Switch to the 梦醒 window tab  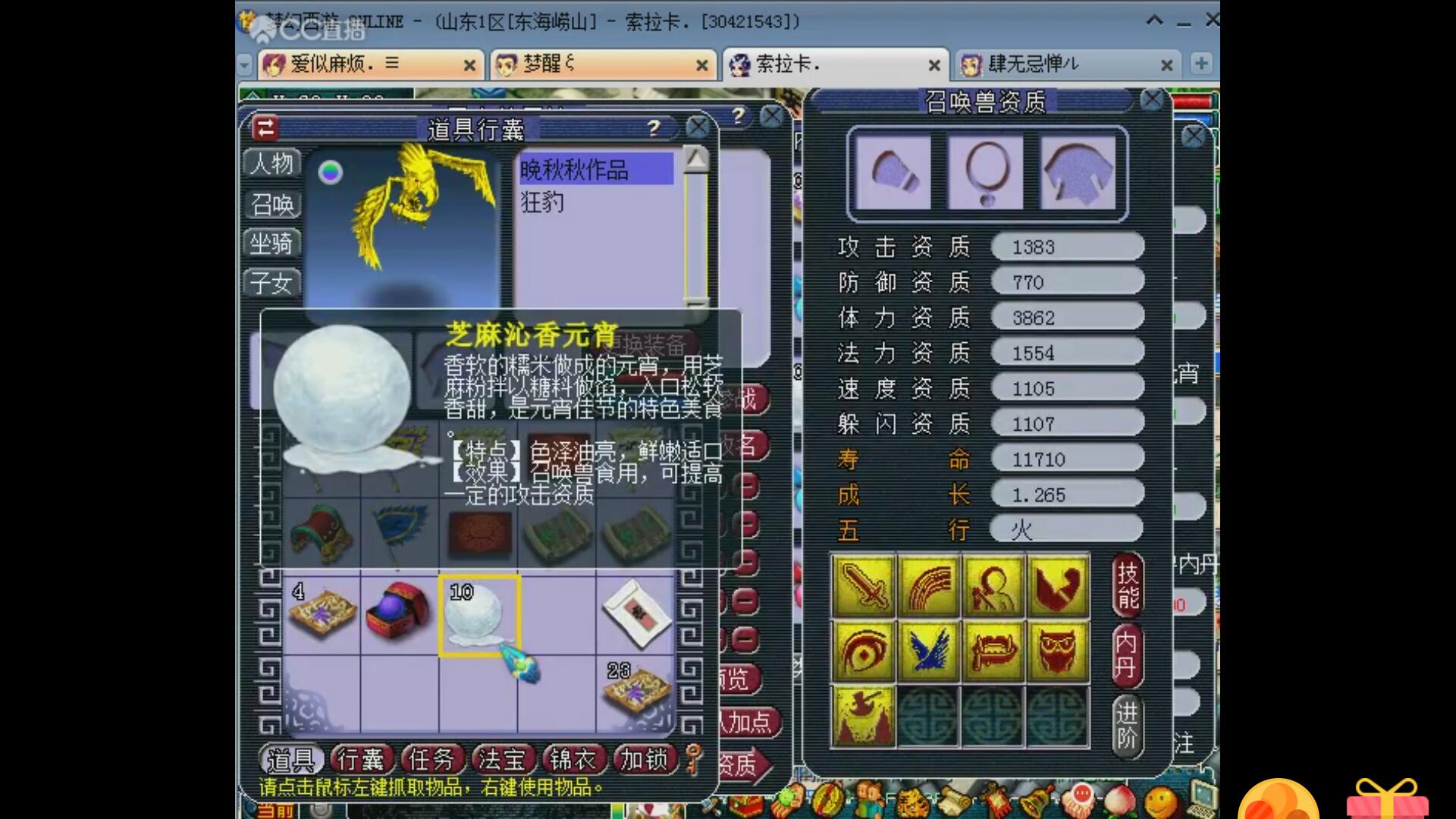click(x=603, y=64)
